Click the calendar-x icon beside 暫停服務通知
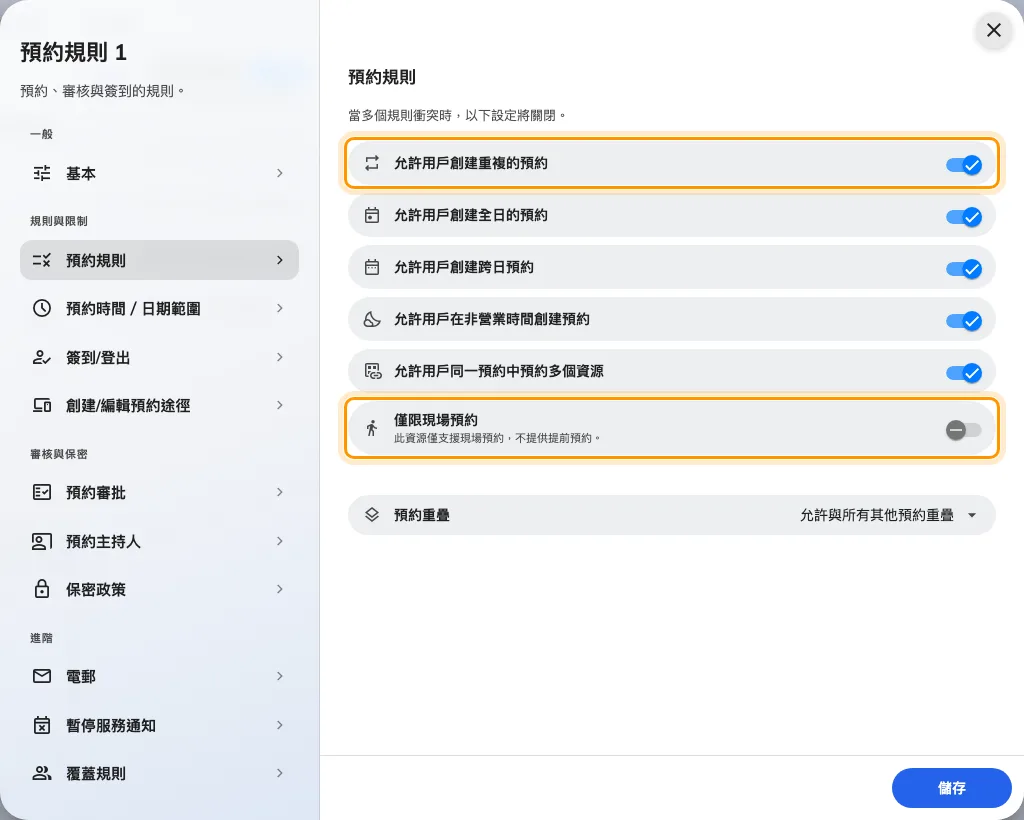The width and height of the screenshot is (1024, 820). pos(42,725)
